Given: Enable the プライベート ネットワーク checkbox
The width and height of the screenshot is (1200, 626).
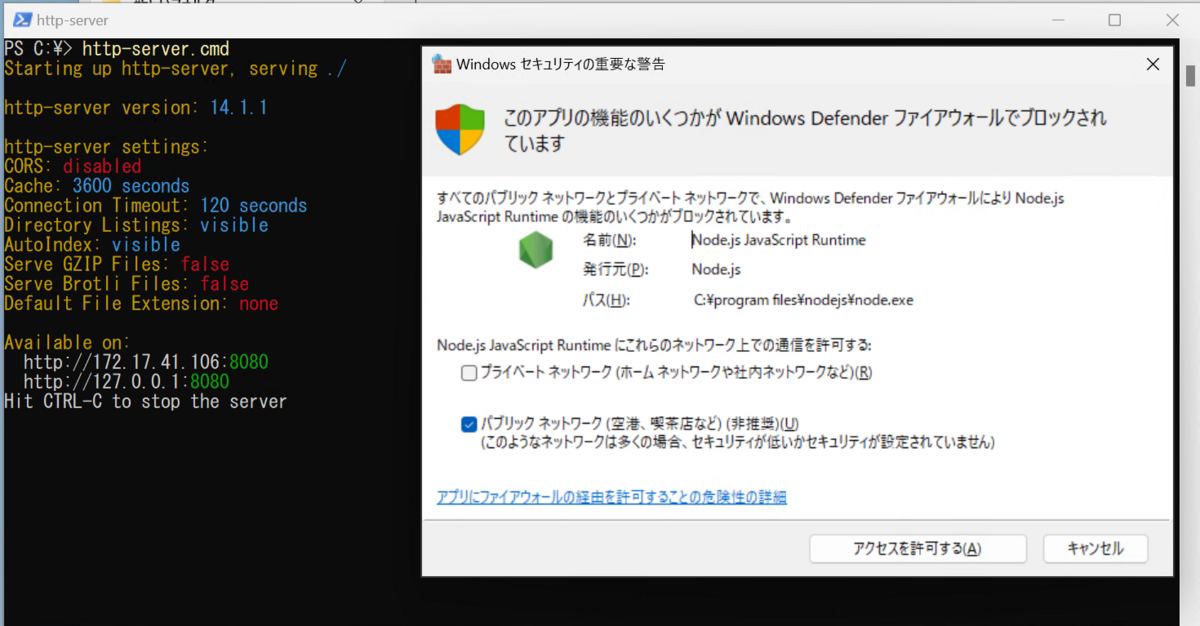Looking at the screenshot, I should [x=469, y=373].
